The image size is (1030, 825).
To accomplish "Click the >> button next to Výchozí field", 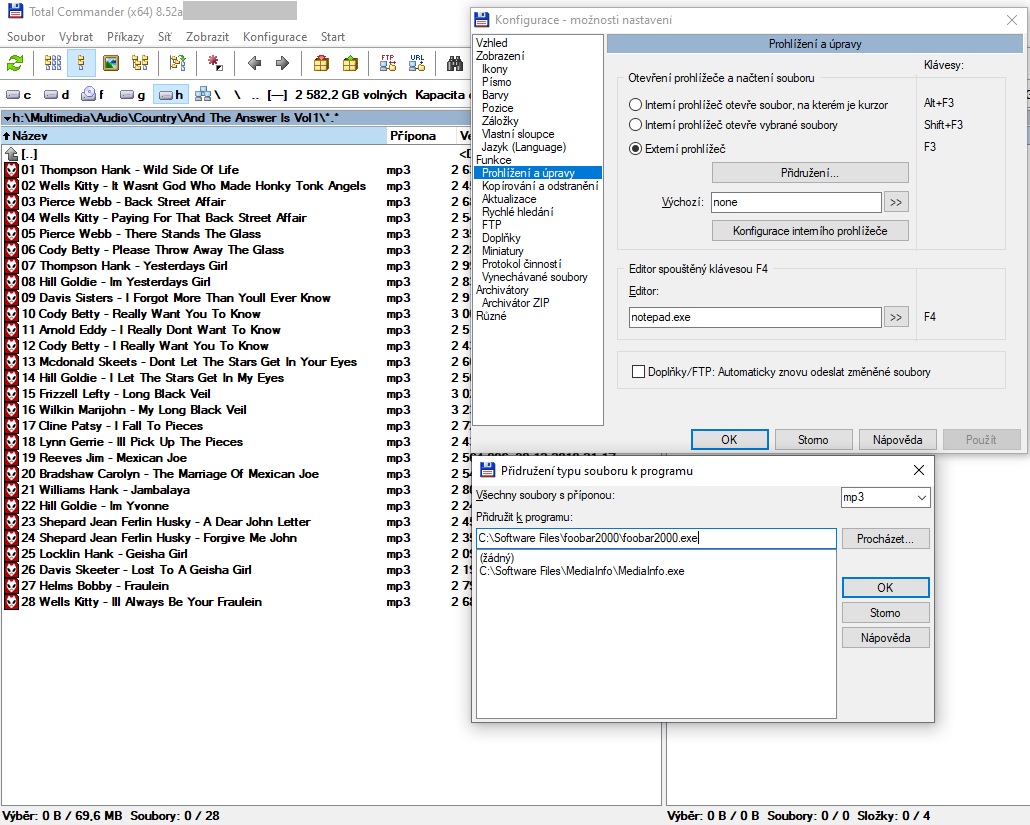I will (895, 202).
